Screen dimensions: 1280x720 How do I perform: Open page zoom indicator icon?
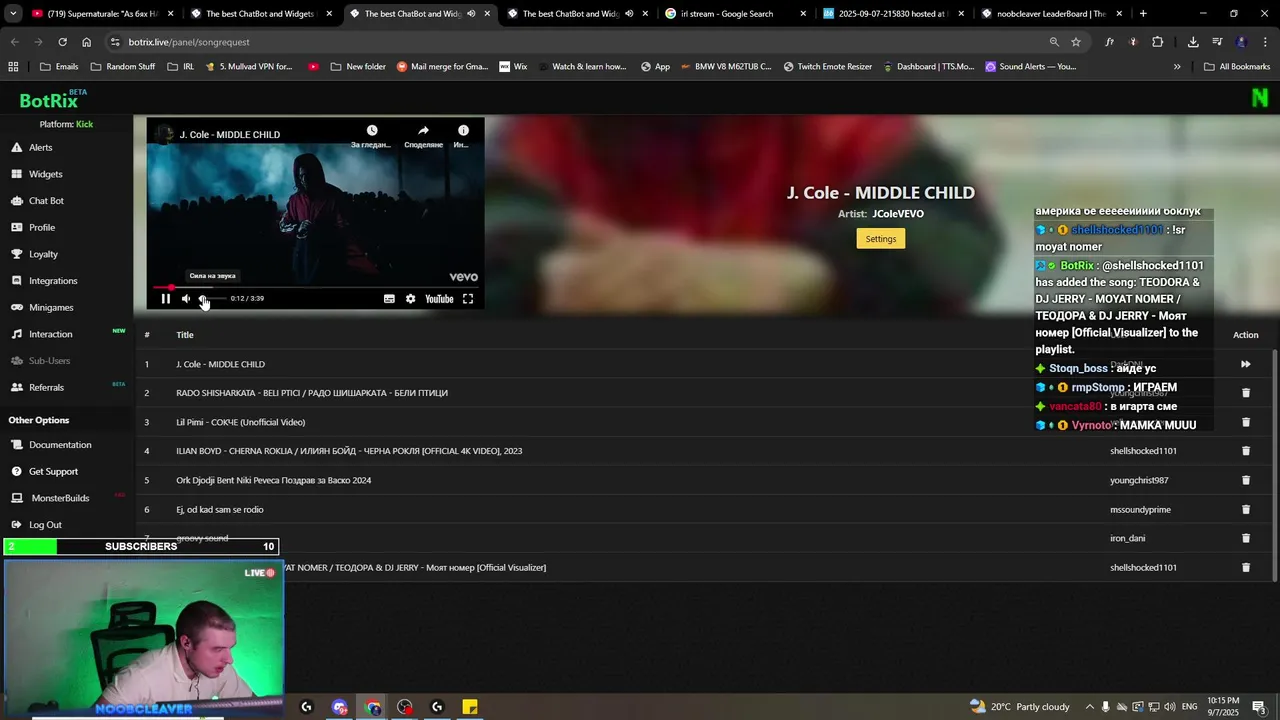[1053, 42]
